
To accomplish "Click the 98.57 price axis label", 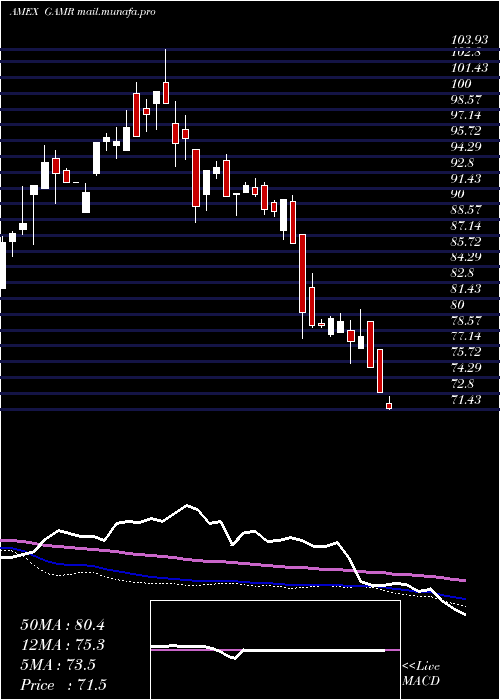I will point(467,100).
